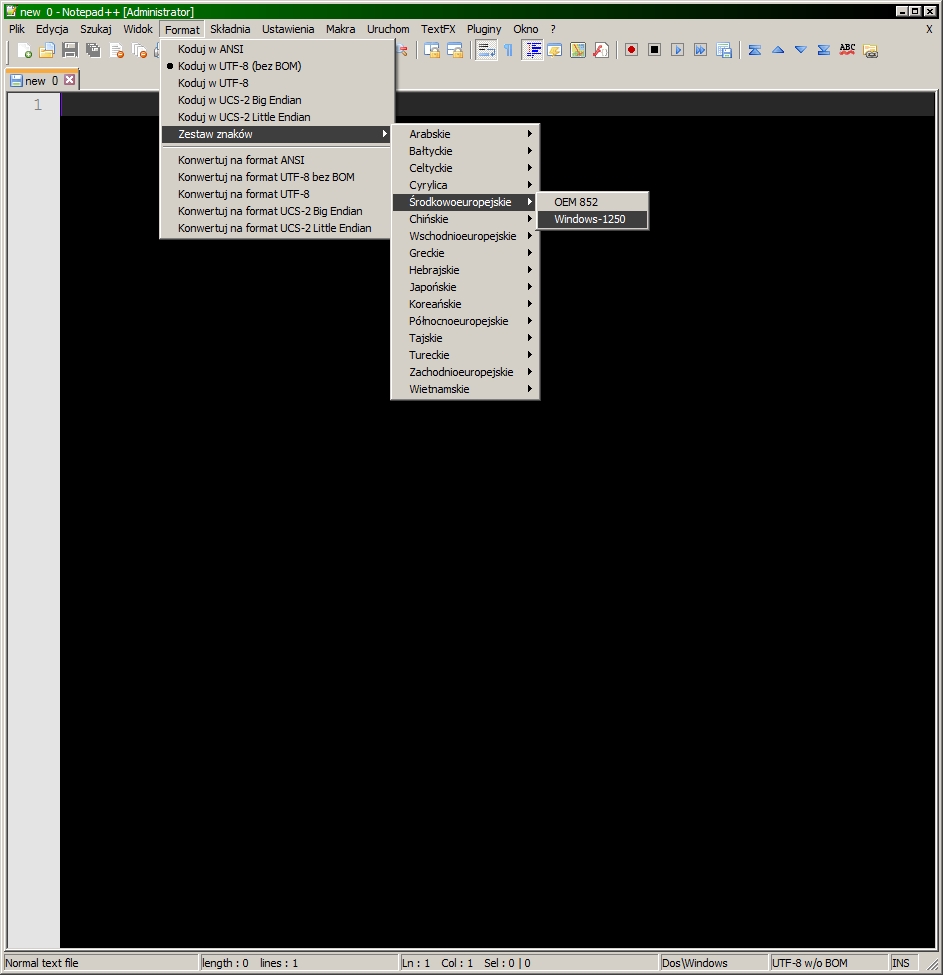Toggle the INS insert mode indicator
This screenshot has width=943, height=975.
[901, 963]
